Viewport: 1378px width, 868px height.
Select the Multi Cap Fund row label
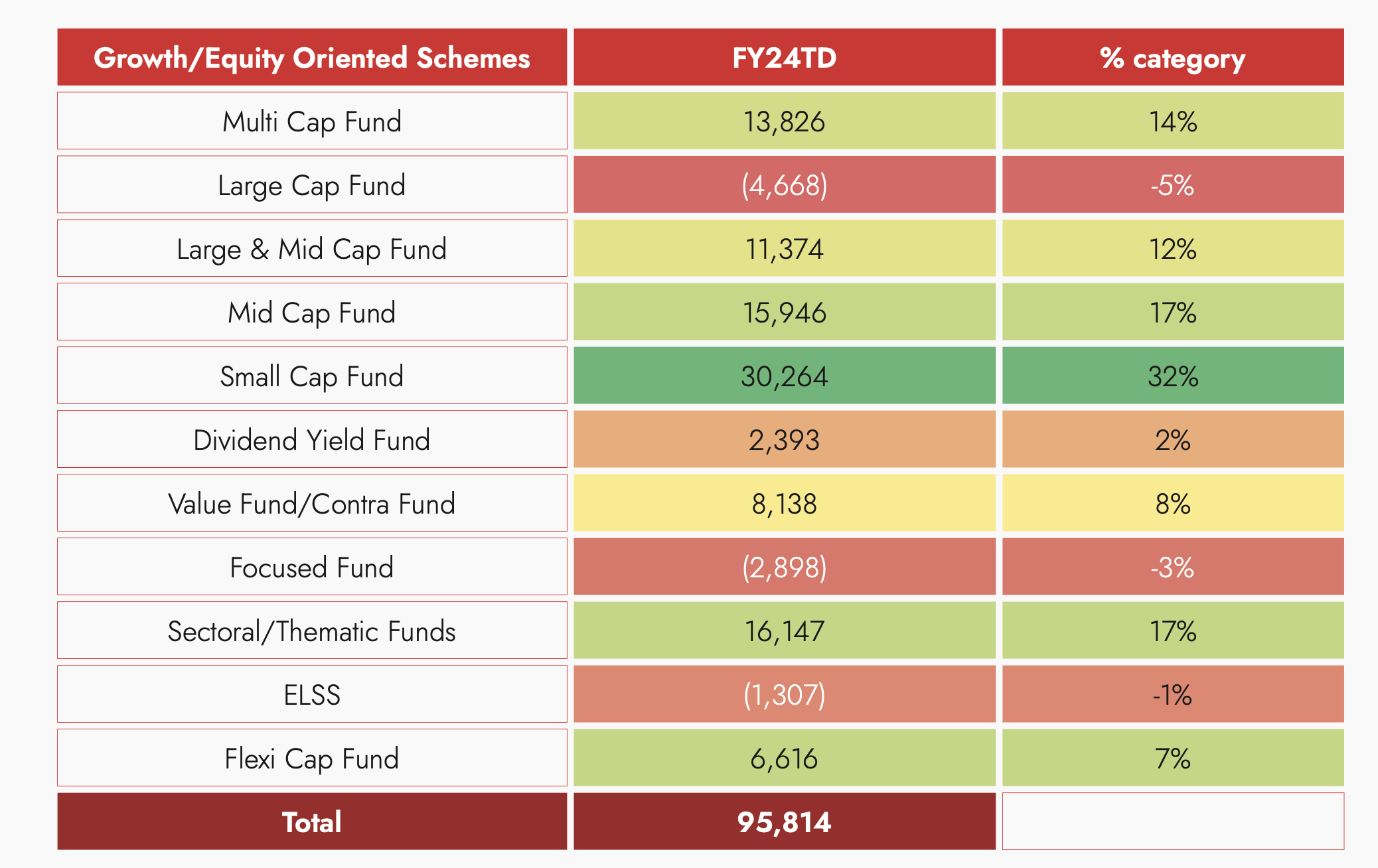tap(312, 121)
